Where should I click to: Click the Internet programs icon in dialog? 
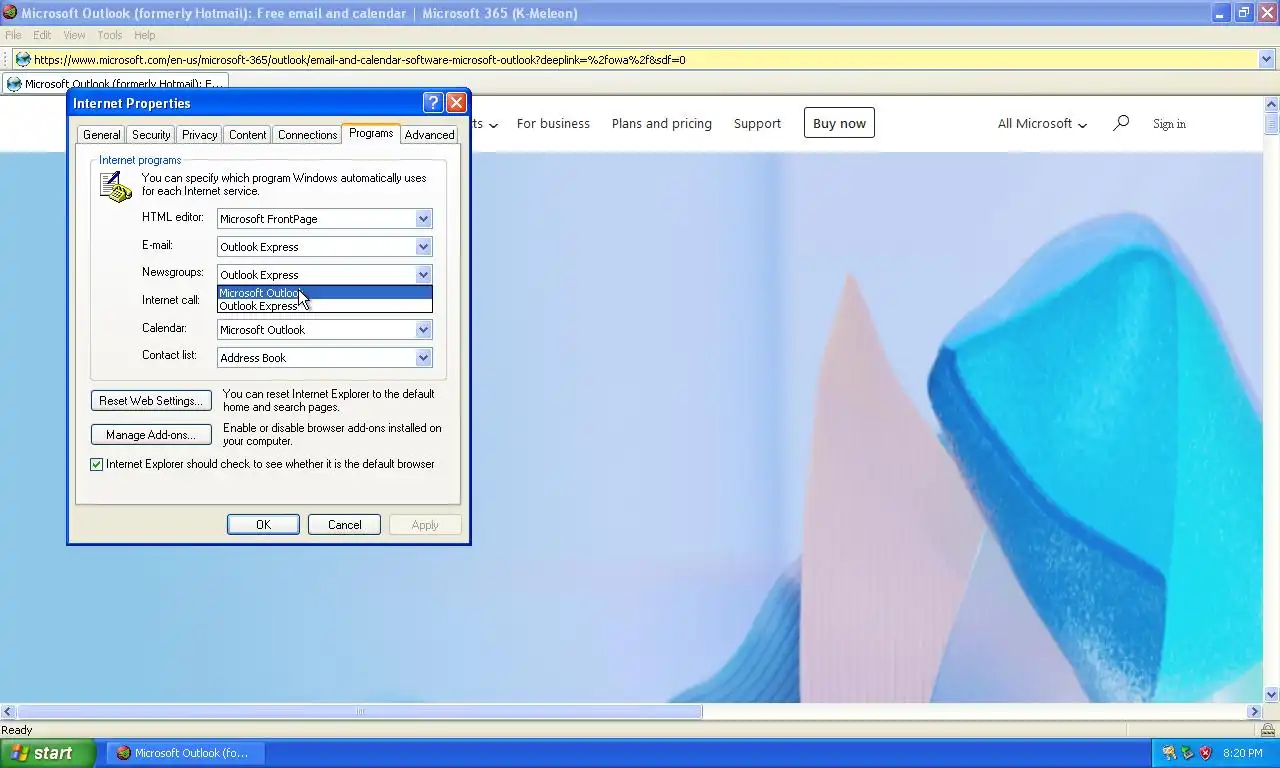[115, 186]
